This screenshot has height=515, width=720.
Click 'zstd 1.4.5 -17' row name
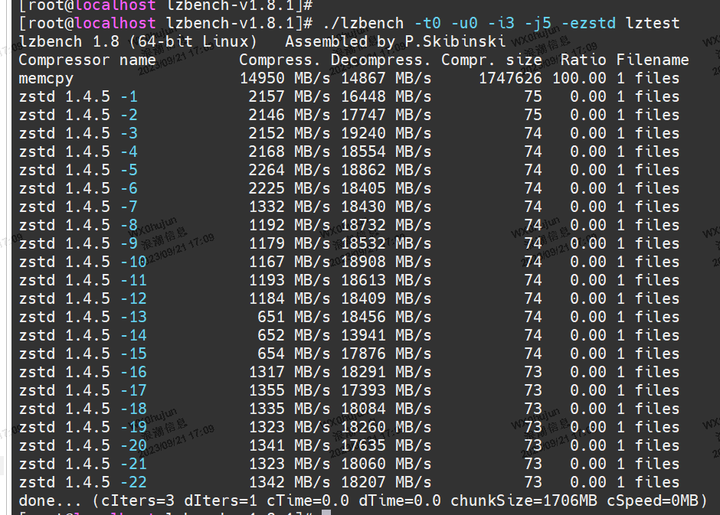point(83,391)
